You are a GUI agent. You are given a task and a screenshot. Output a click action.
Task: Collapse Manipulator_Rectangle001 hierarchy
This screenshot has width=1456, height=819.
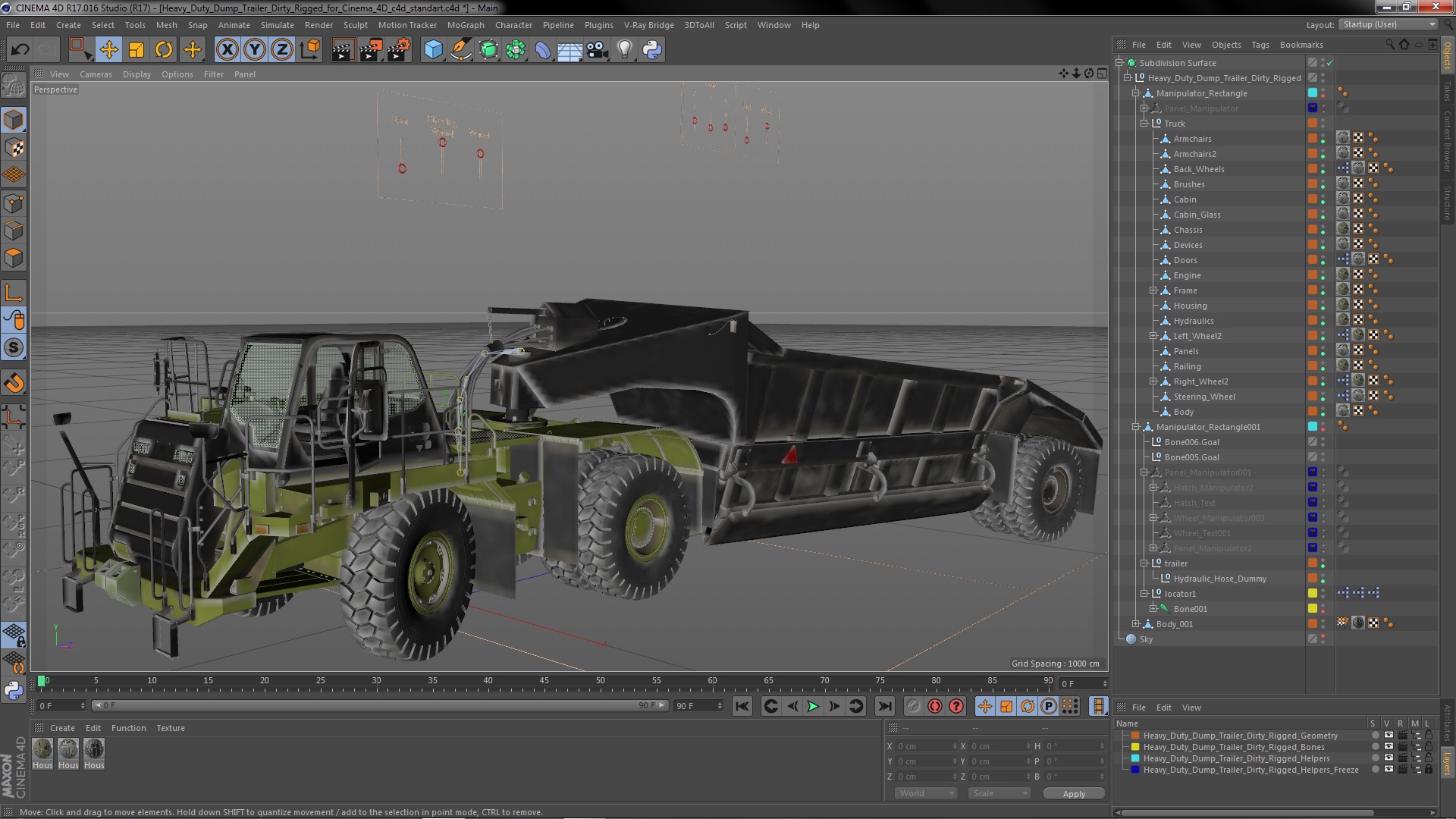coord(1136,427)
